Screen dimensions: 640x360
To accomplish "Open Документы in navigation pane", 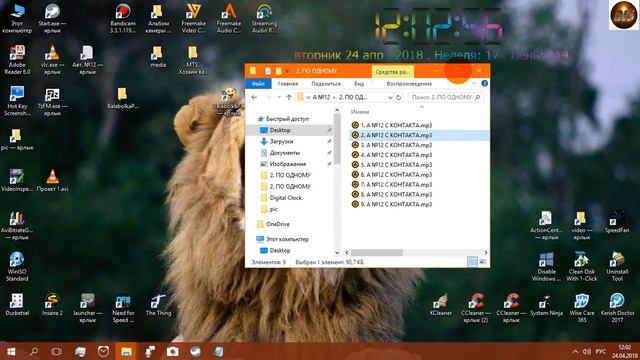I will tap(284, 153).
